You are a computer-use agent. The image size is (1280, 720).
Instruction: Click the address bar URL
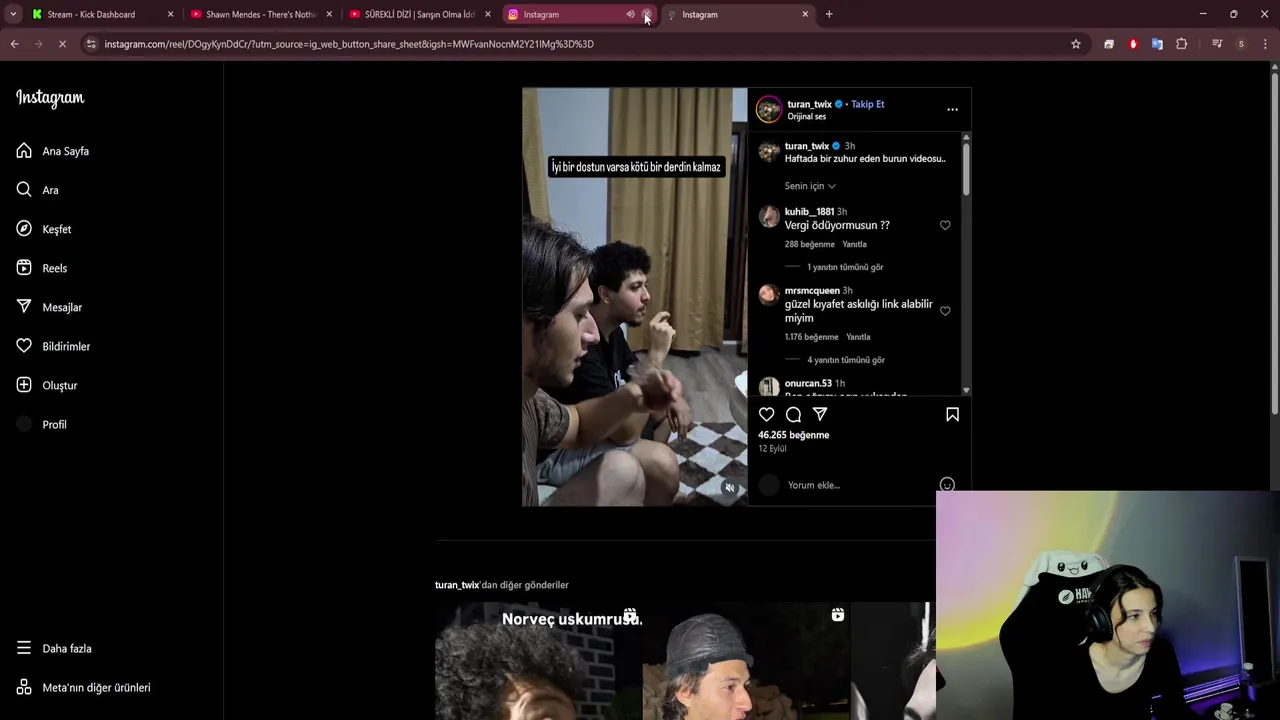pyautogui.click(x=349, y=44)
